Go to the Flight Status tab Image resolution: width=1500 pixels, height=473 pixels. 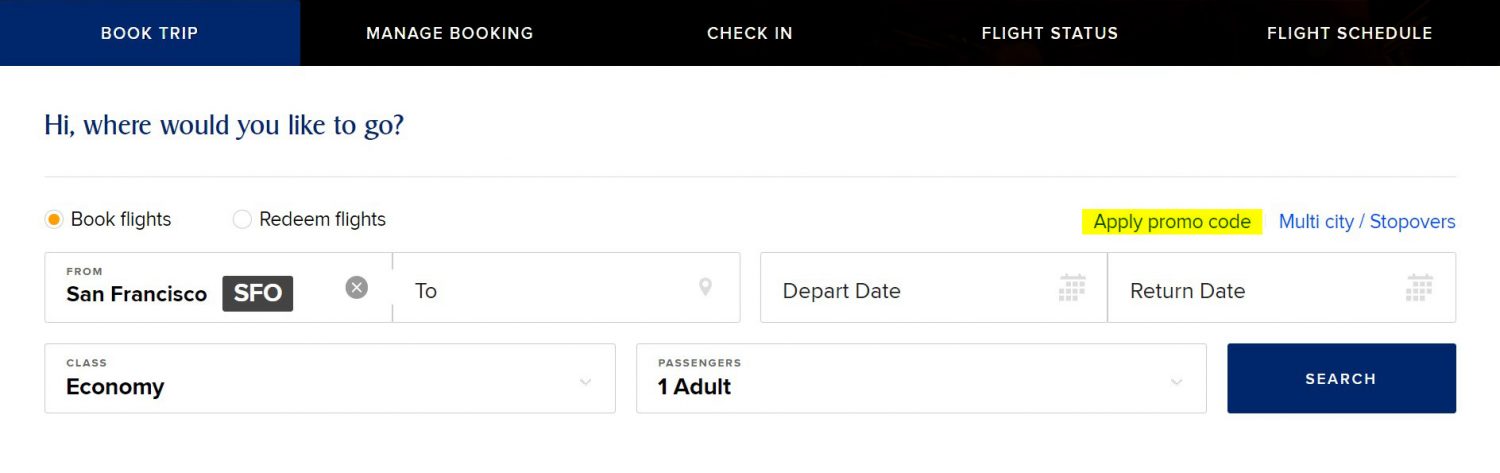coord(1050,33)
